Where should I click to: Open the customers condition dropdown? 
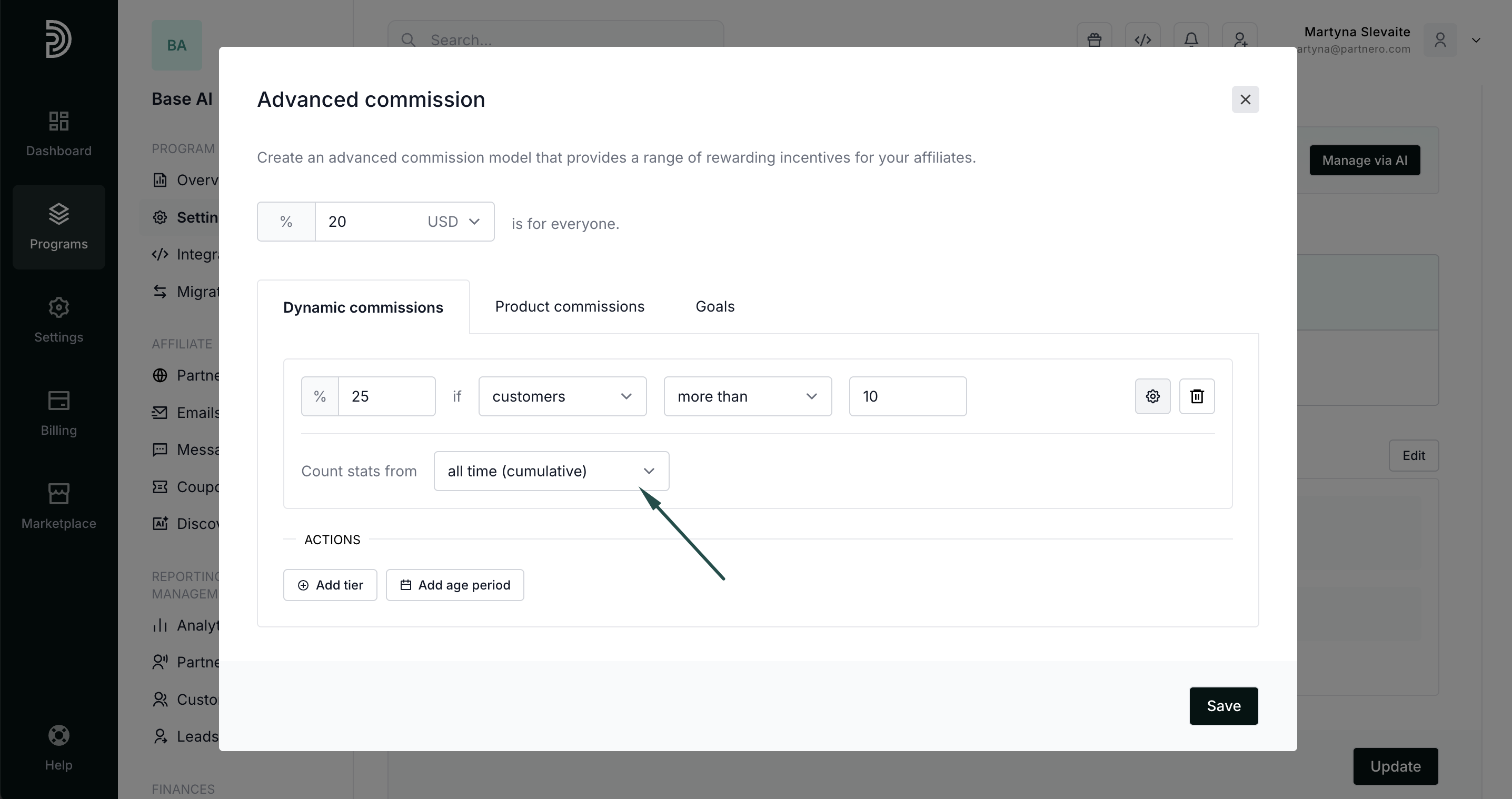(x=562, y=396)
